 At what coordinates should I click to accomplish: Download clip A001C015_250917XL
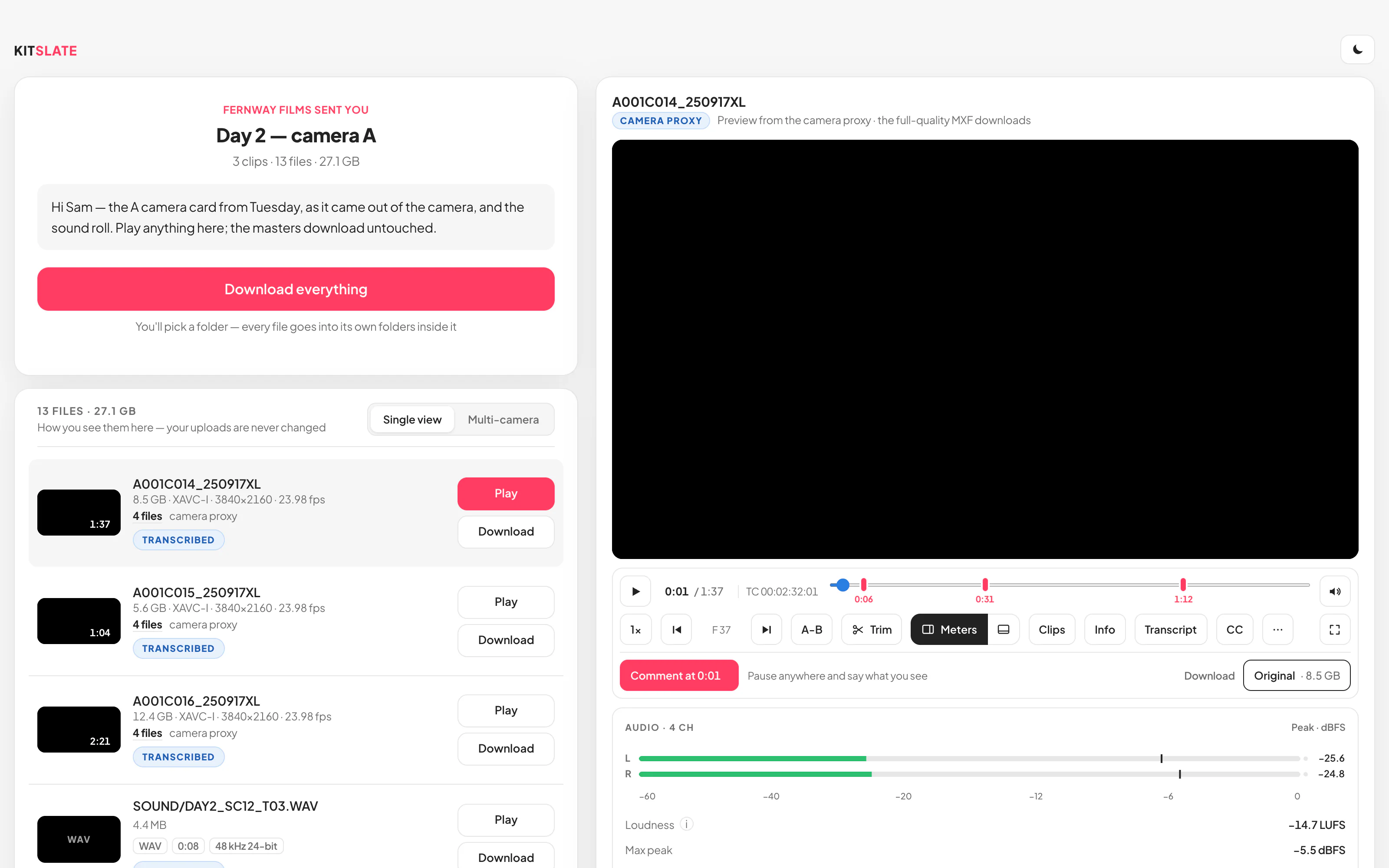[x=506, y=640]
